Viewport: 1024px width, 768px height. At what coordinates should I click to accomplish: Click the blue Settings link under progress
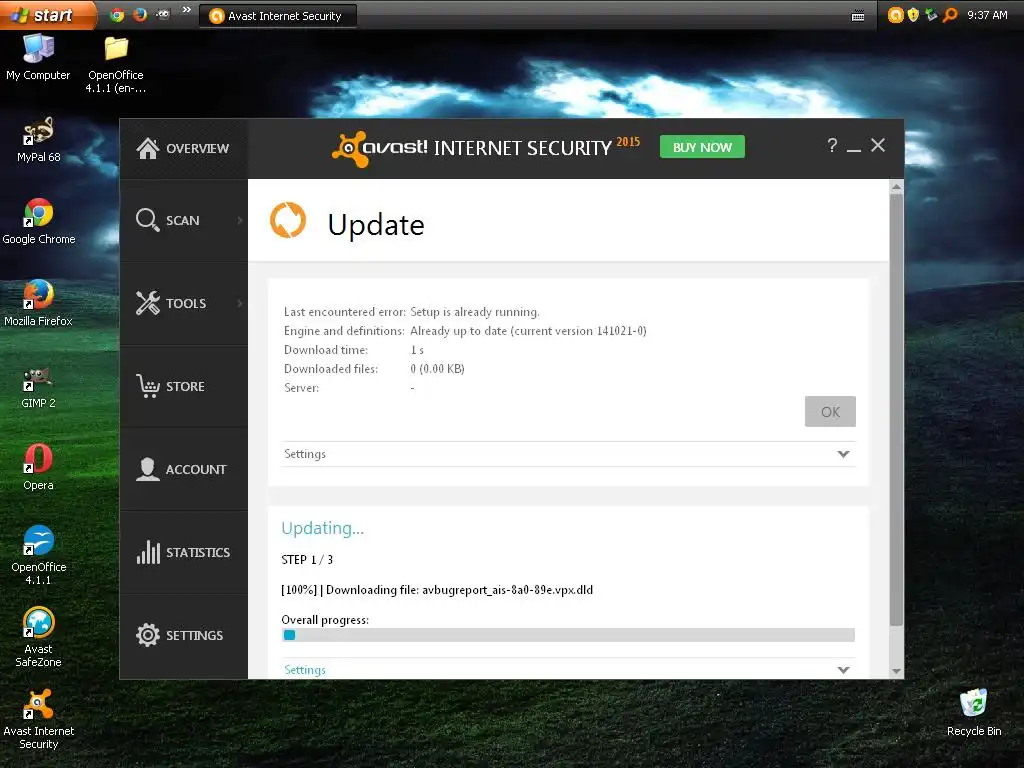tap(305, 670)
